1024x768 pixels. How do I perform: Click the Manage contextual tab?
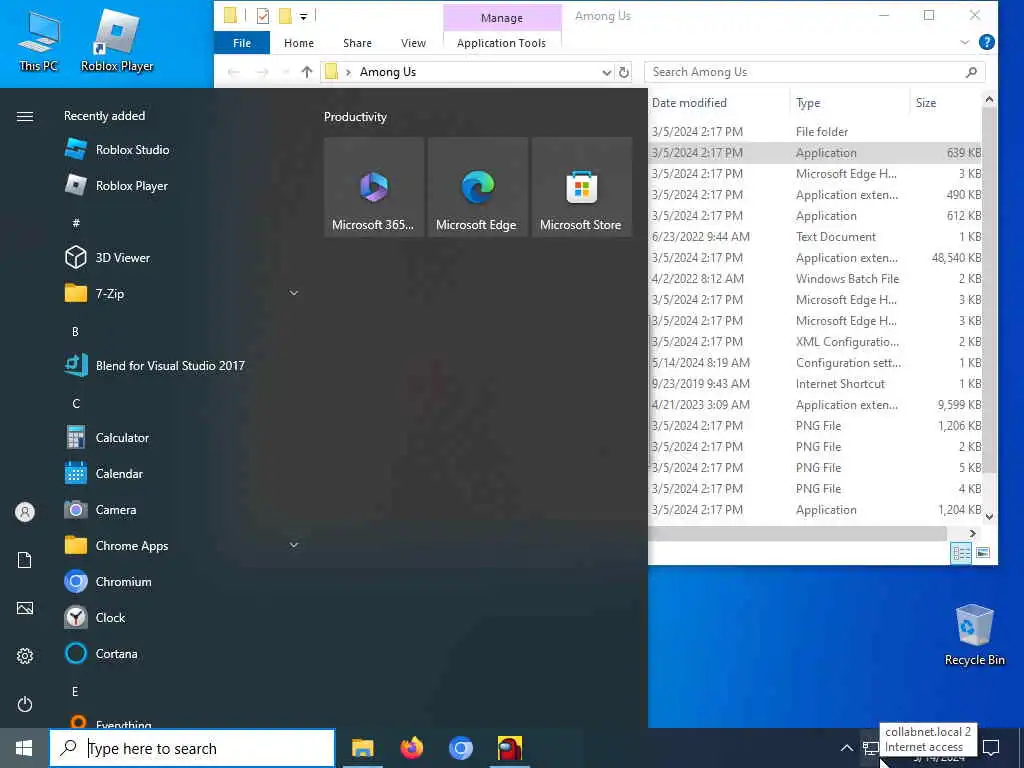(x=502, y=18)
